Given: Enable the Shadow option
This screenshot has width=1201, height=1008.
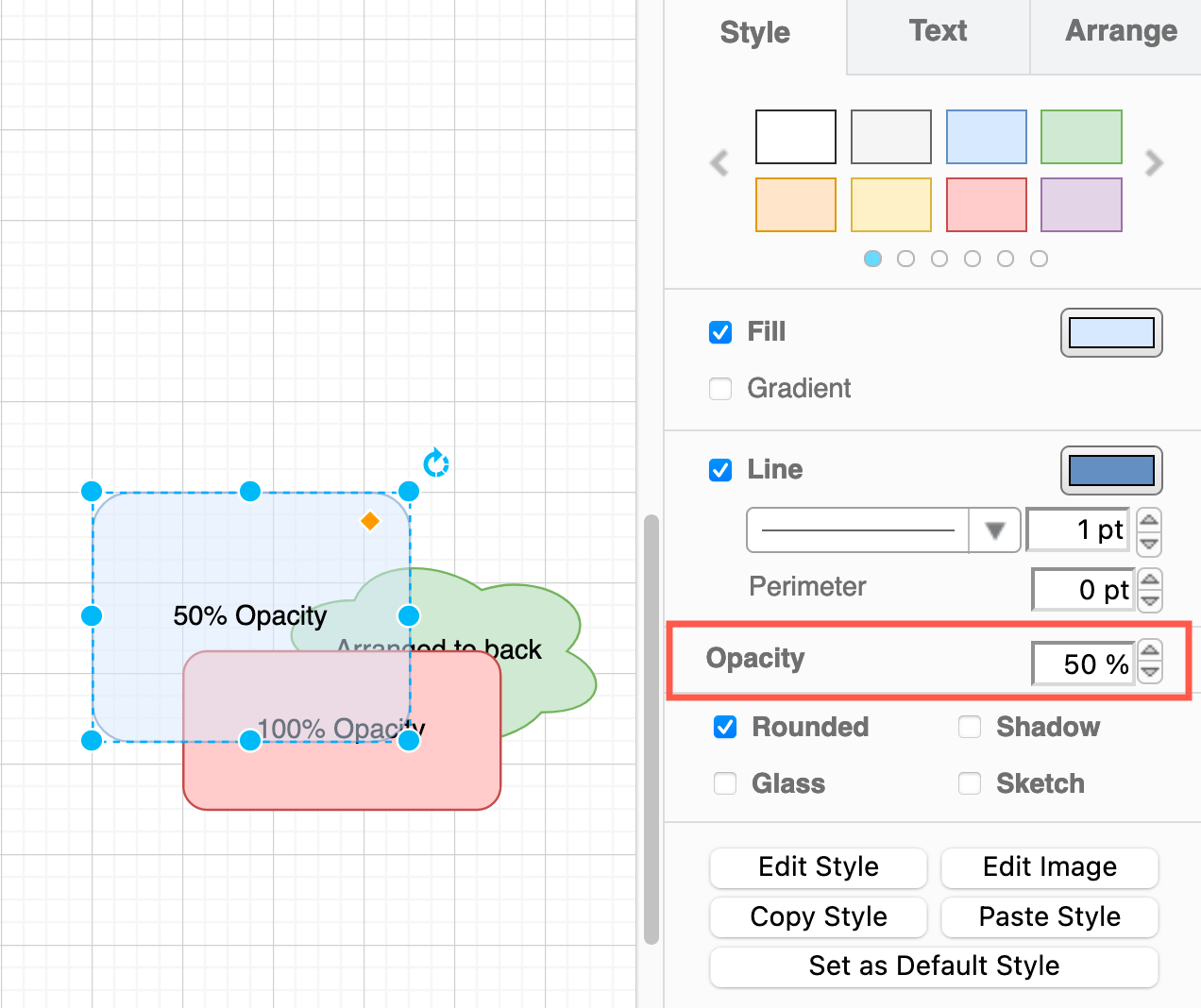Looking at the screenshot, I should pyautogui.click(x=970, y=727).
